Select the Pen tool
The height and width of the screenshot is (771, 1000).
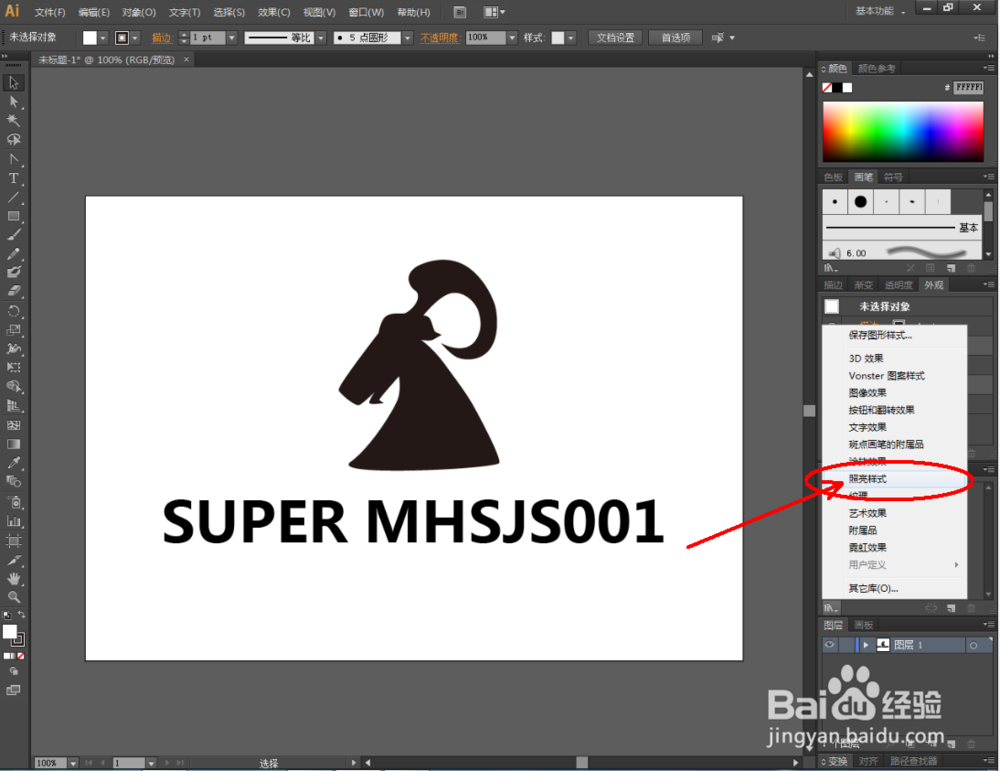(13, 159)
